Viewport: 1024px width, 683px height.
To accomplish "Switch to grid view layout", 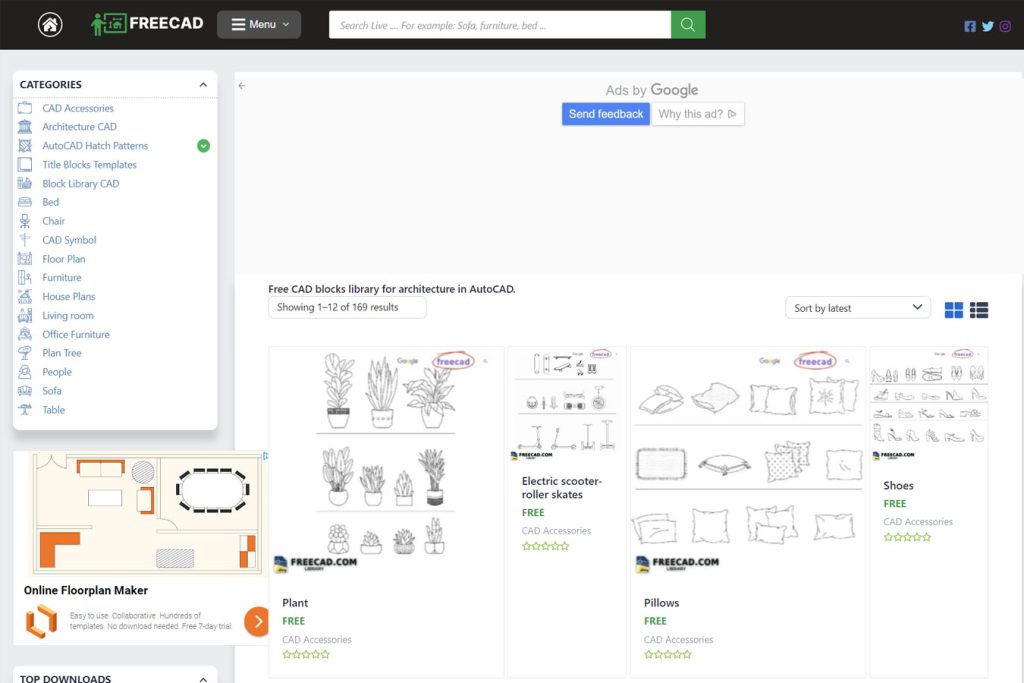I will click(x=953, y=310).
